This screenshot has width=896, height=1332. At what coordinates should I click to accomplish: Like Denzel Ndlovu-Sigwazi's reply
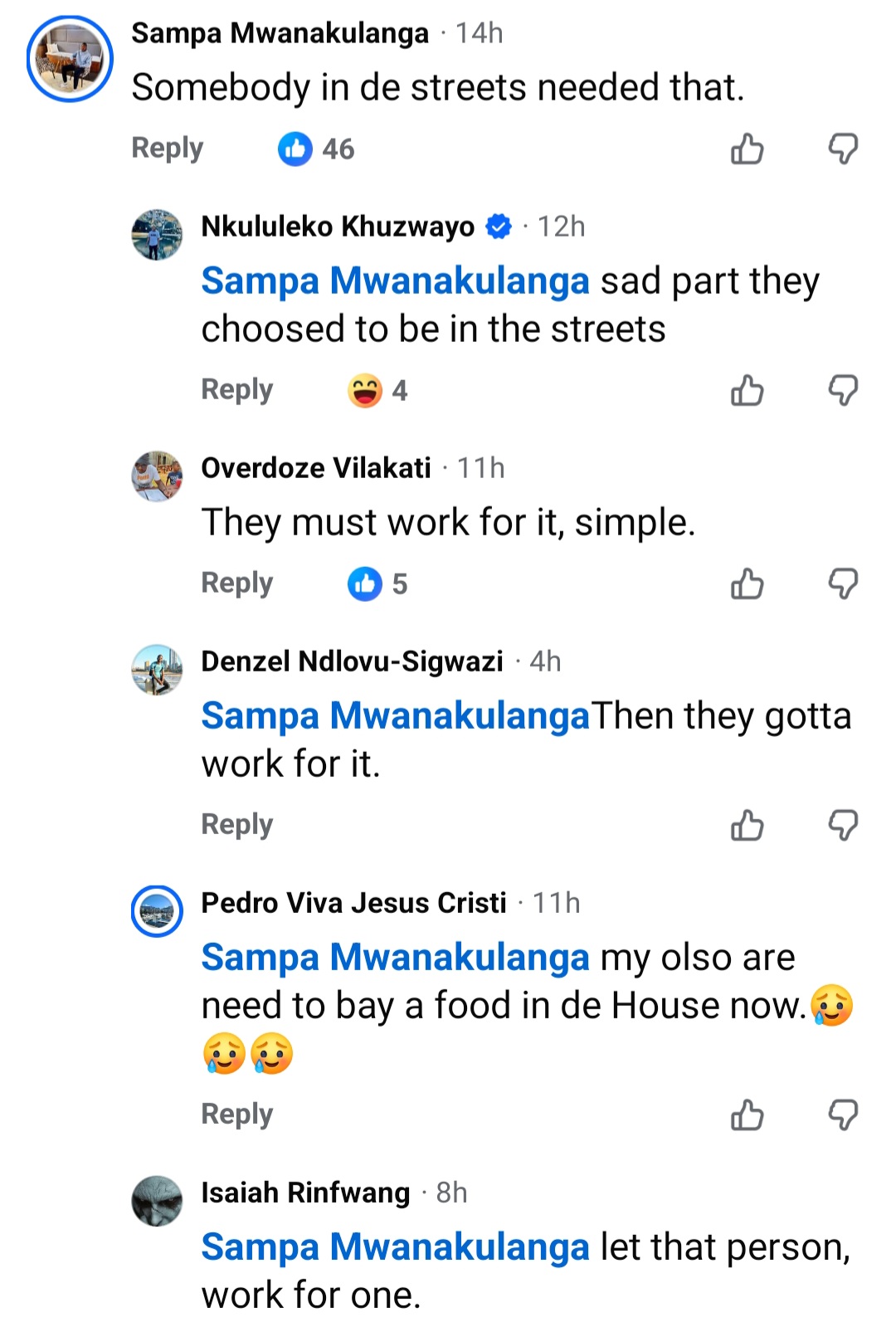(747, 825)
